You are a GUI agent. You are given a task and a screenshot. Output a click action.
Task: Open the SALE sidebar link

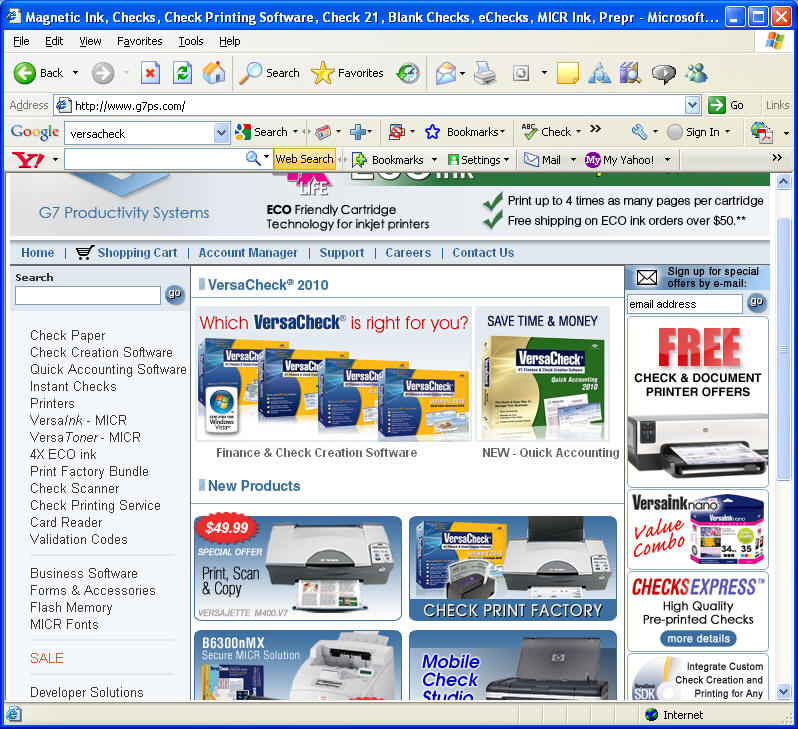(x=46, y=658)
